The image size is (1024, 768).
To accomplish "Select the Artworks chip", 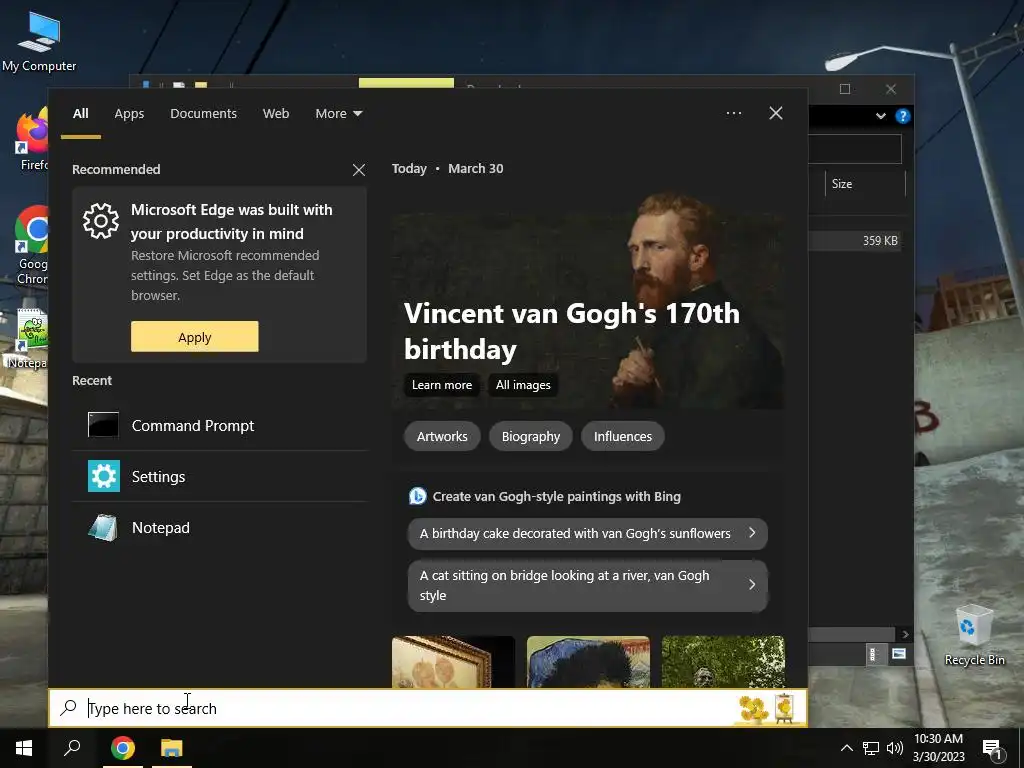I will (442, 436).
